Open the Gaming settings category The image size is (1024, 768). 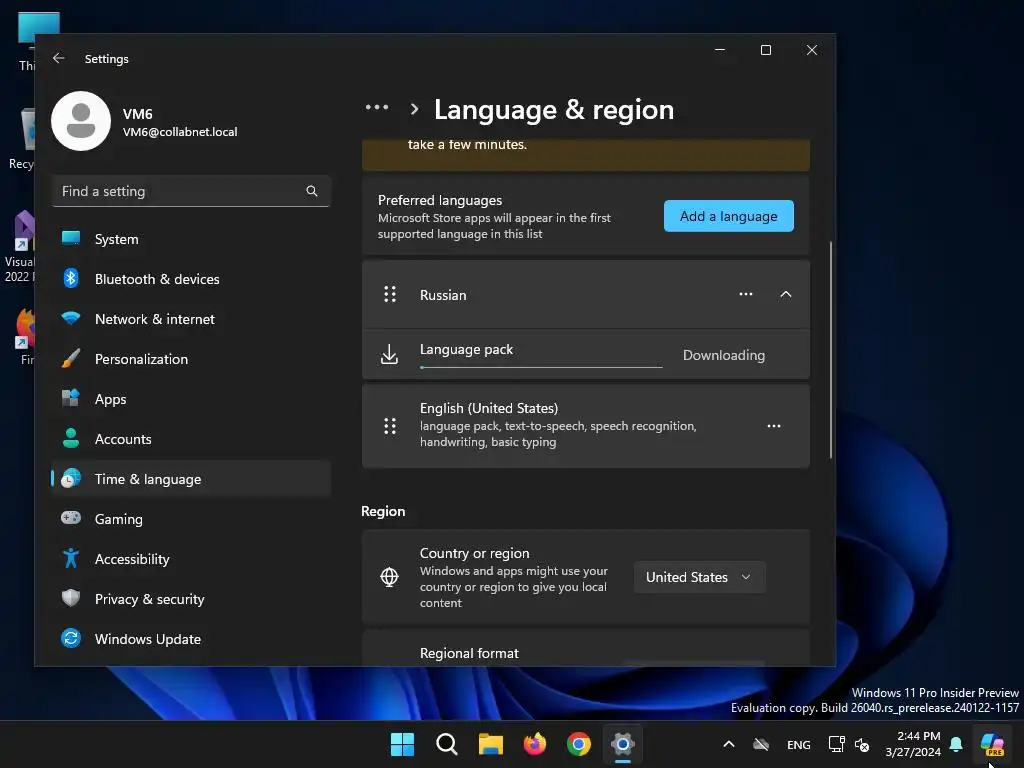(191, 519)
